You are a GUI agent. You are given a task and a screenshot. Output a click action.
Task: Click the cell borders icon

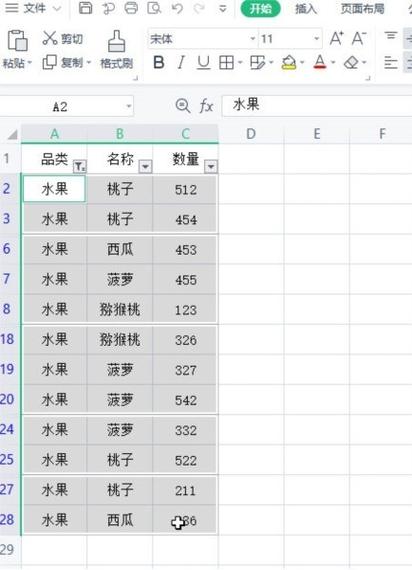point(226,63)
